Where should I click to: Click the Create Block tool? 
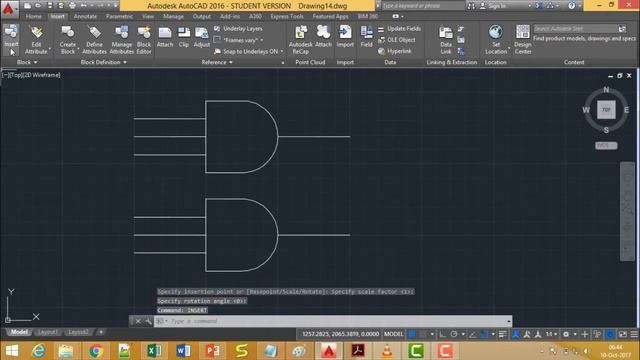pos(68,40)
